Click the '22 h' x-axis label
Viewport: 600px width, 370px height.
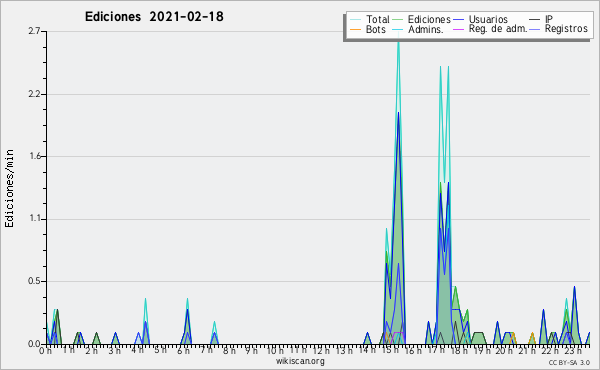[550, 351]
